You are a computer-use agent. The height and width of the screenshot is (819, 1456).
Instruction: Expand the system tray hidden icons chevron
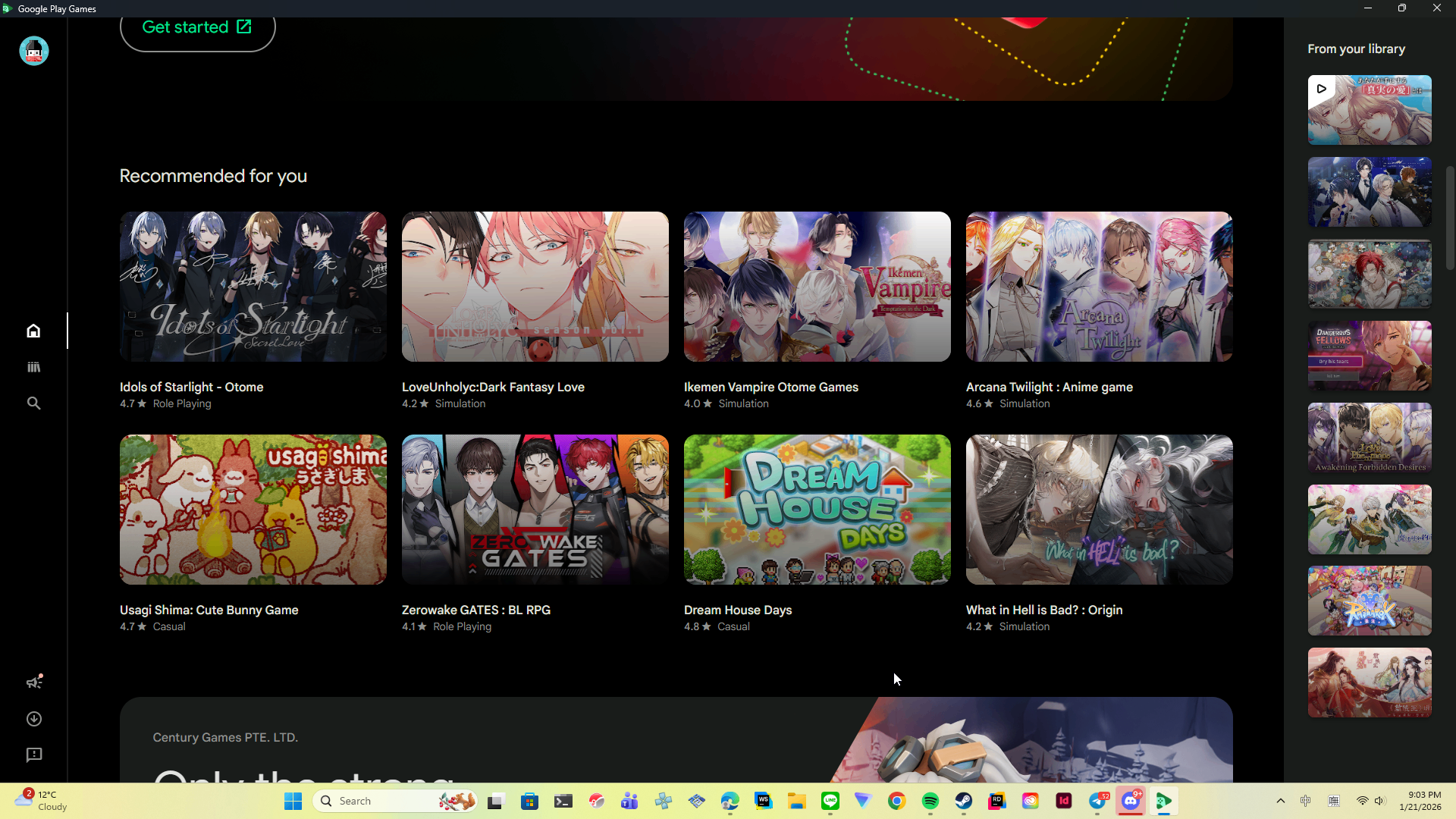coord(1280,801)
